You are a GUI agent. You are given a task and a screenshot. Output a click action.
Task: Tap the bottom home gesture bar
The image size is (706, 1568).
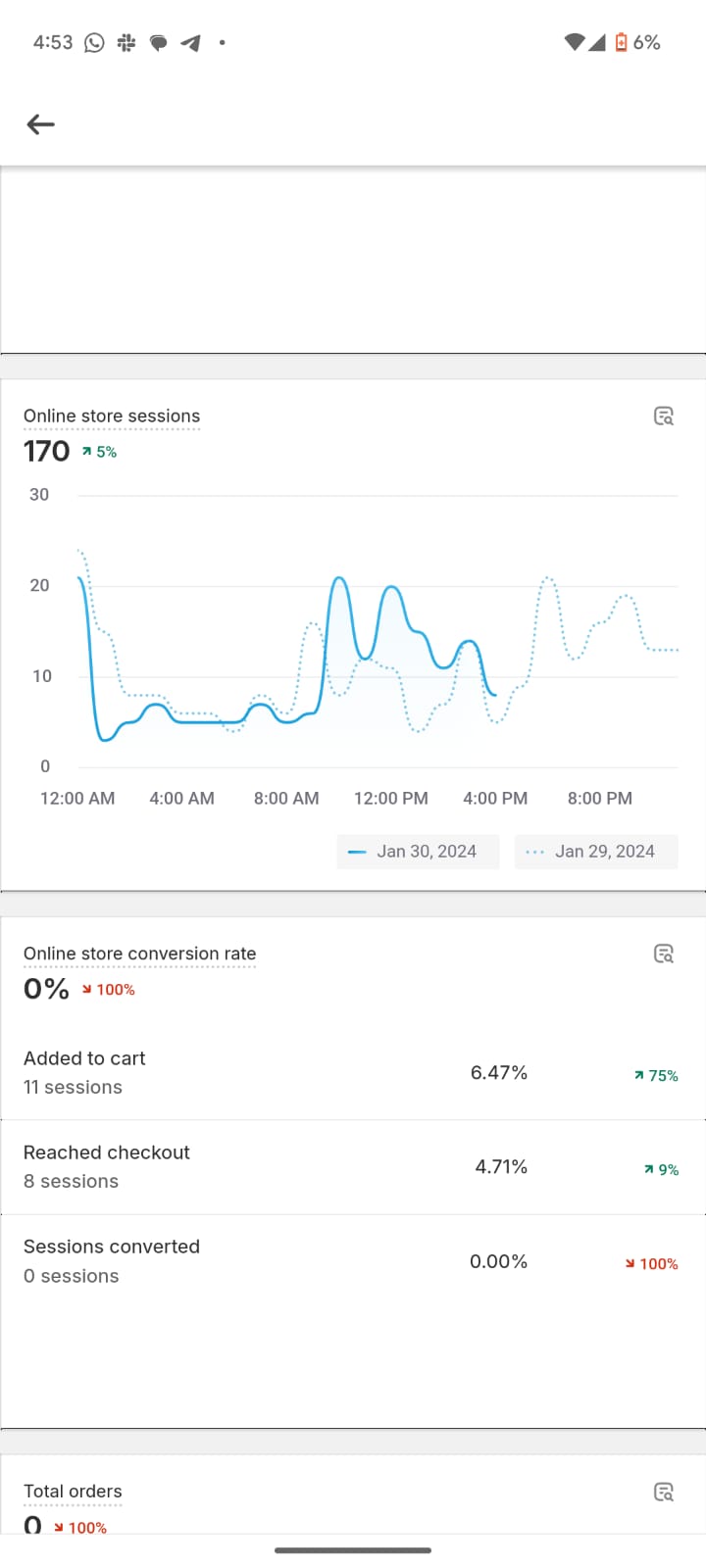[x=353, y=1550]
